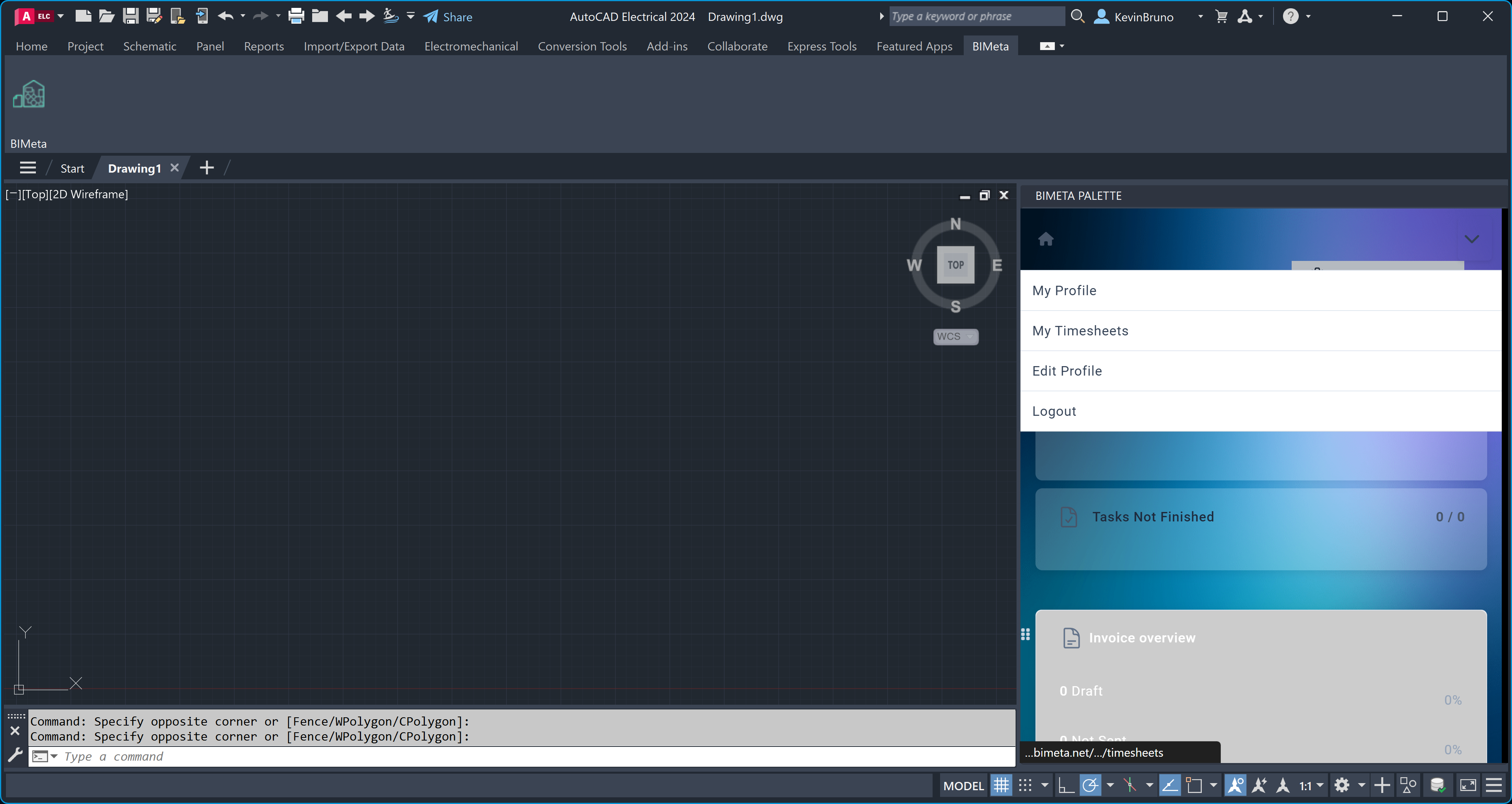
Task: Toggle auto-add annotation scales
Action: tap(1259, 785)
